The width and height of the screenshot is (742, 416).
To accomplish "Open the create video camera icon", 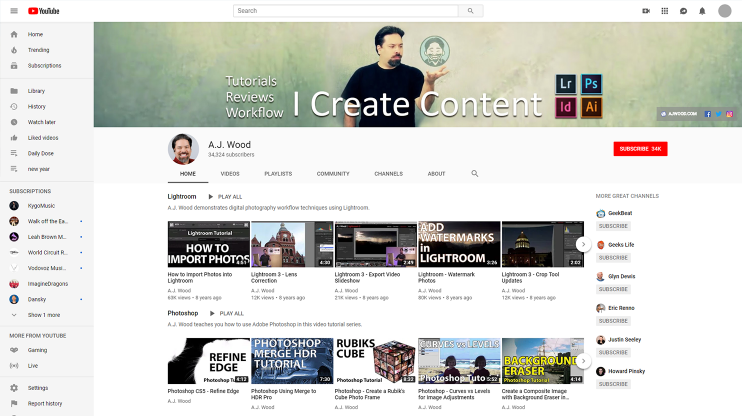I will click(646, 11).
